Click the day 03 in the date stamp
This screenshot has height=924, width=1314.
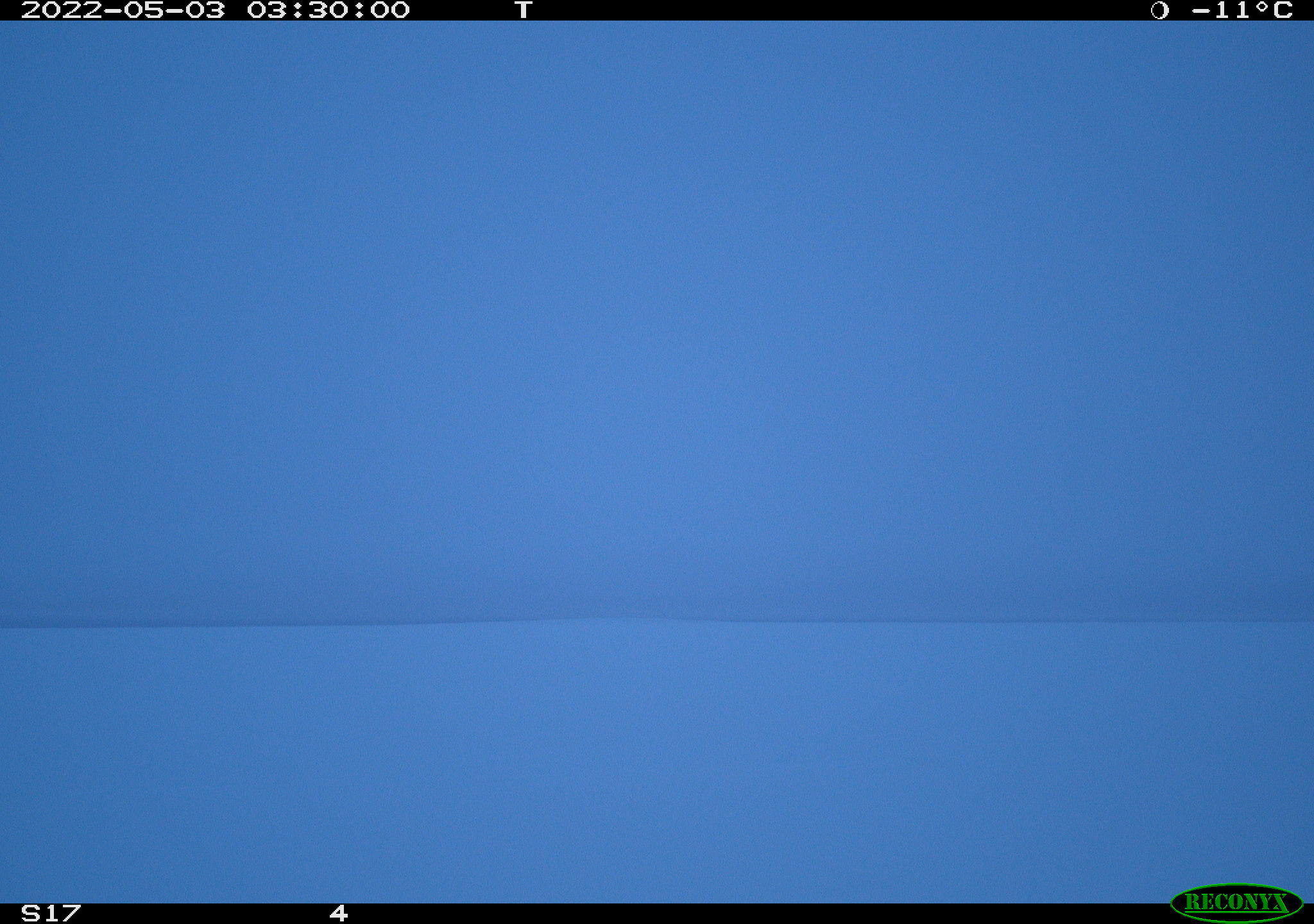point(205,10)
